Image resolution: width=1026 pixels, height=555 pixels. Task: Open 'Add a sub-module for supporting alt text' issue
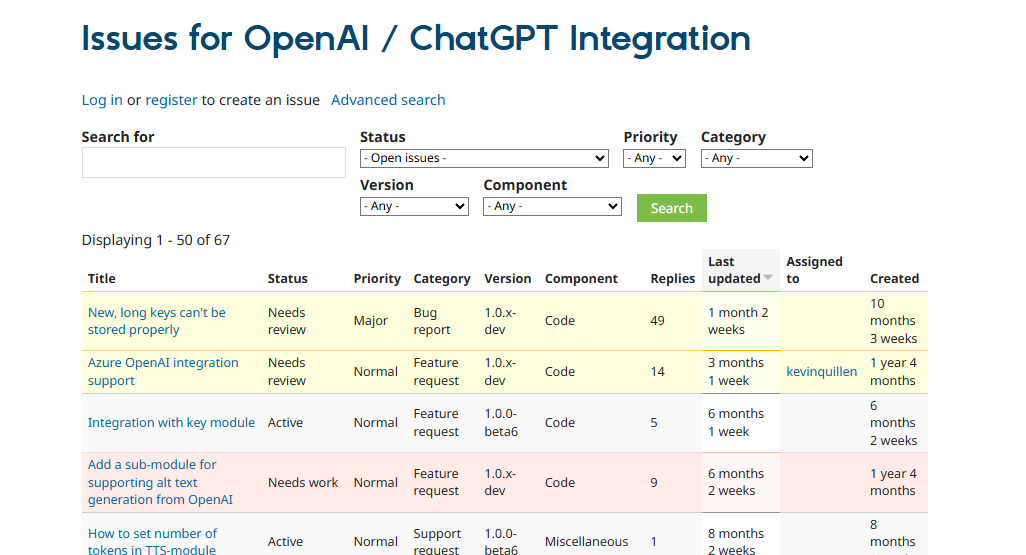160,482
